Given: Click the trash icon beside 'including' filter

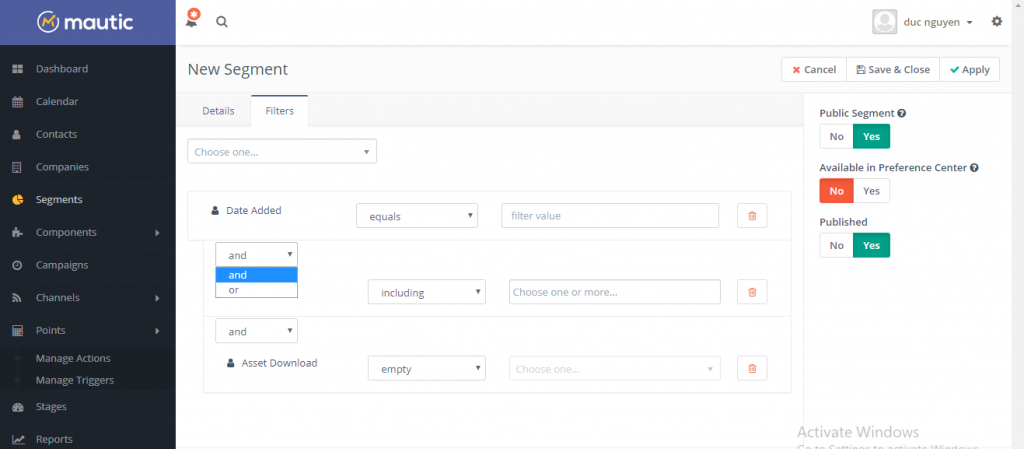Looking at the screenshot, I should coord(752,292).
